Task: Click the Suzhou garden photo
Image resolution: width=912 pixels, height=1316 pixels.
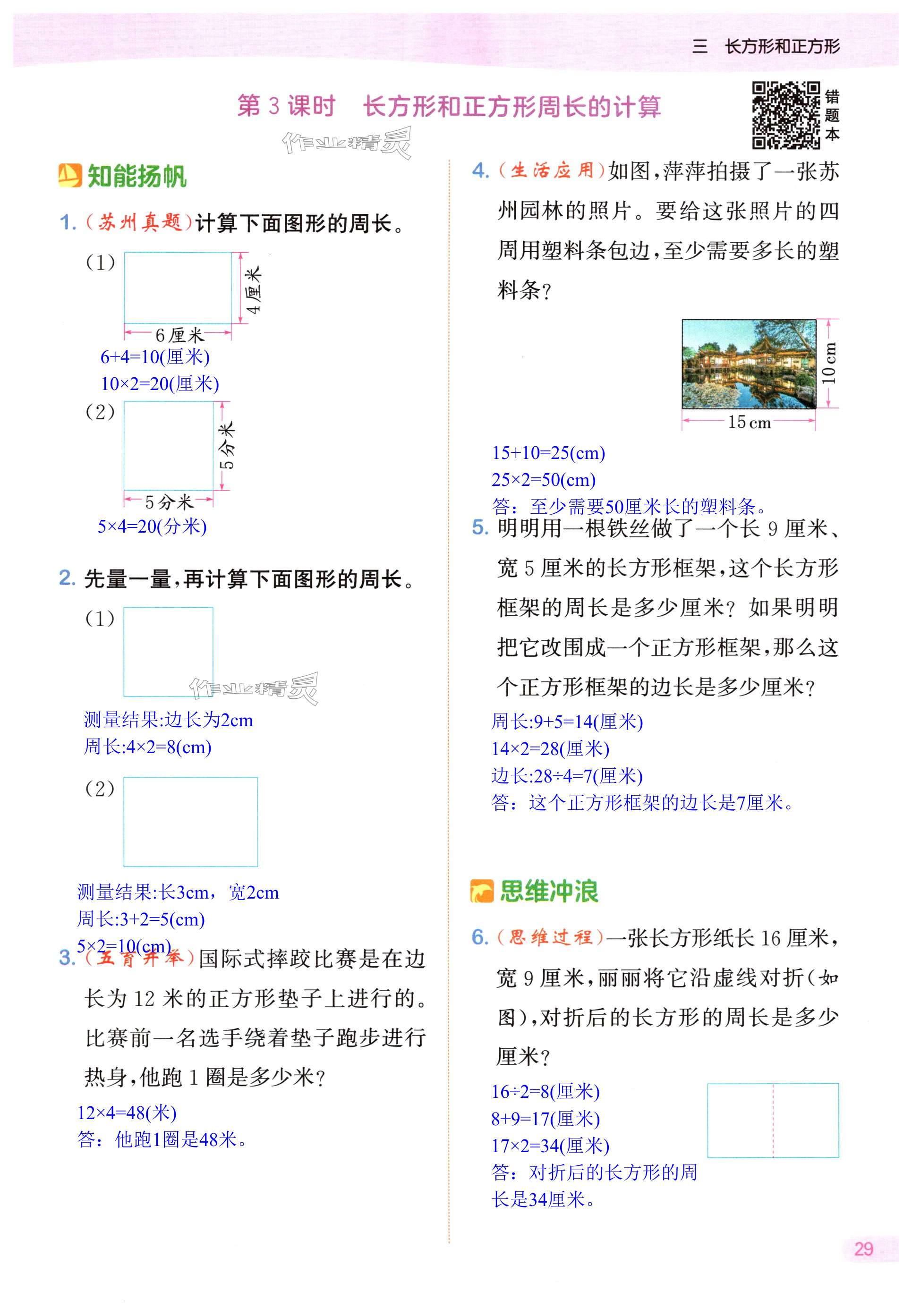Action: [x=749, y=364]
